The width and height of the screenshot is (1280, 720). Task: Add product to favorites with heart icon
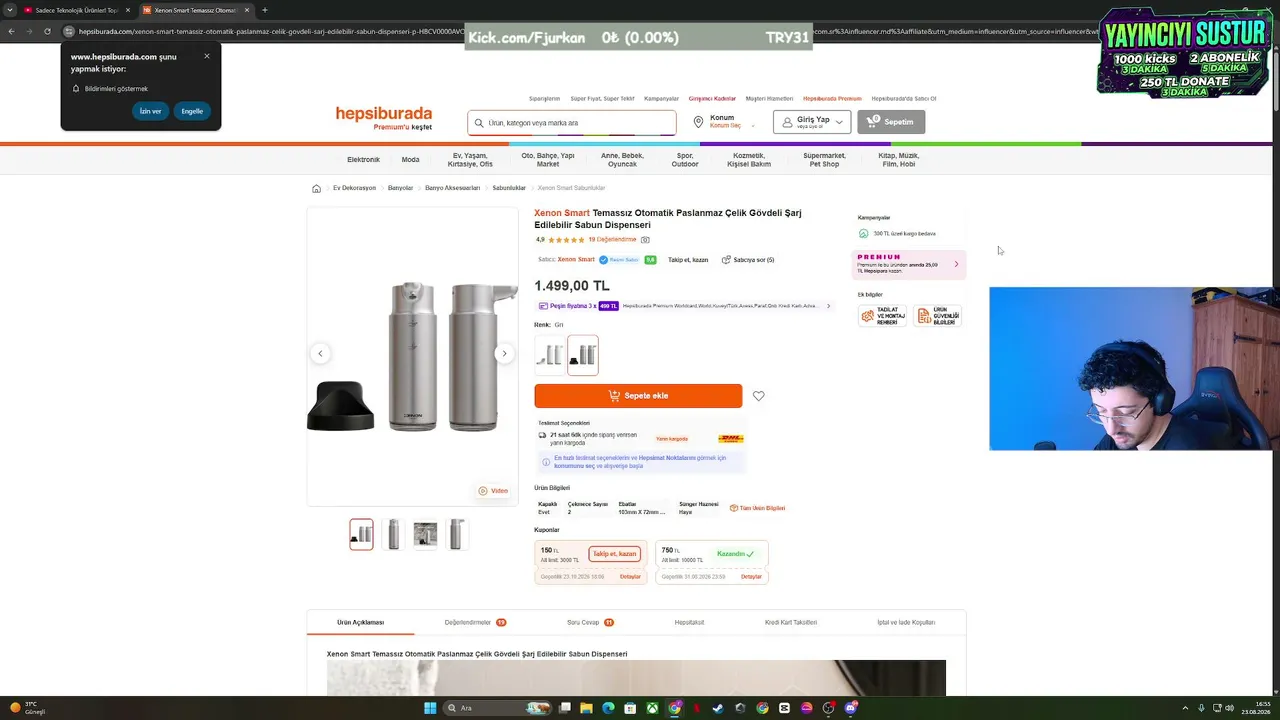point(759,396)
